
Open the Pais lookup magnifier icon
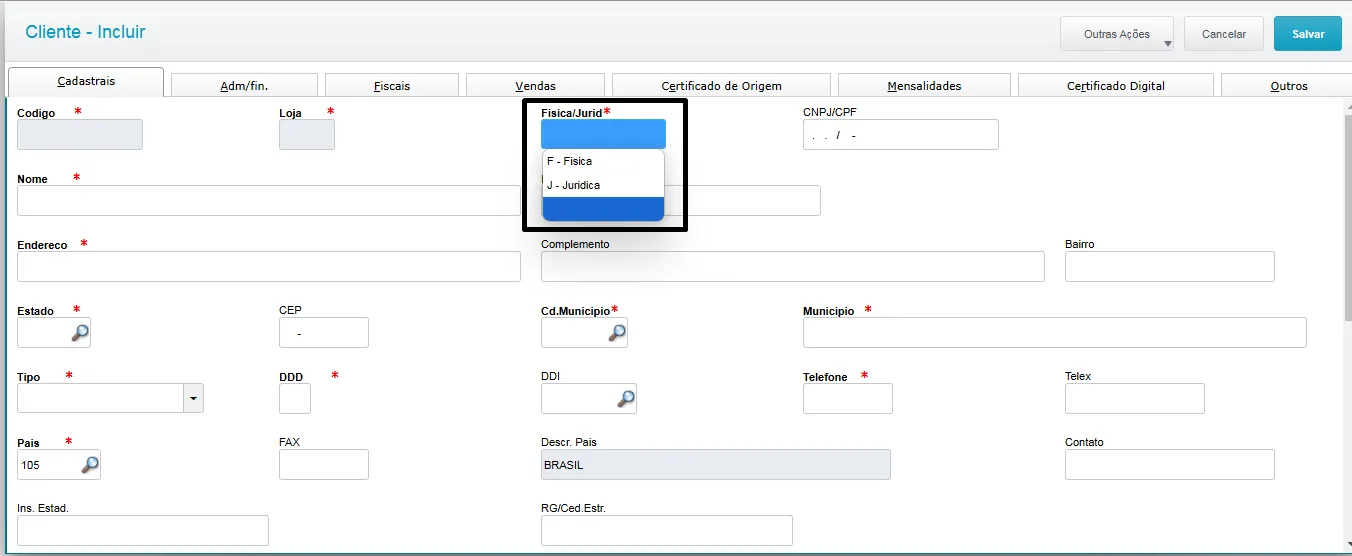[90, 464]
